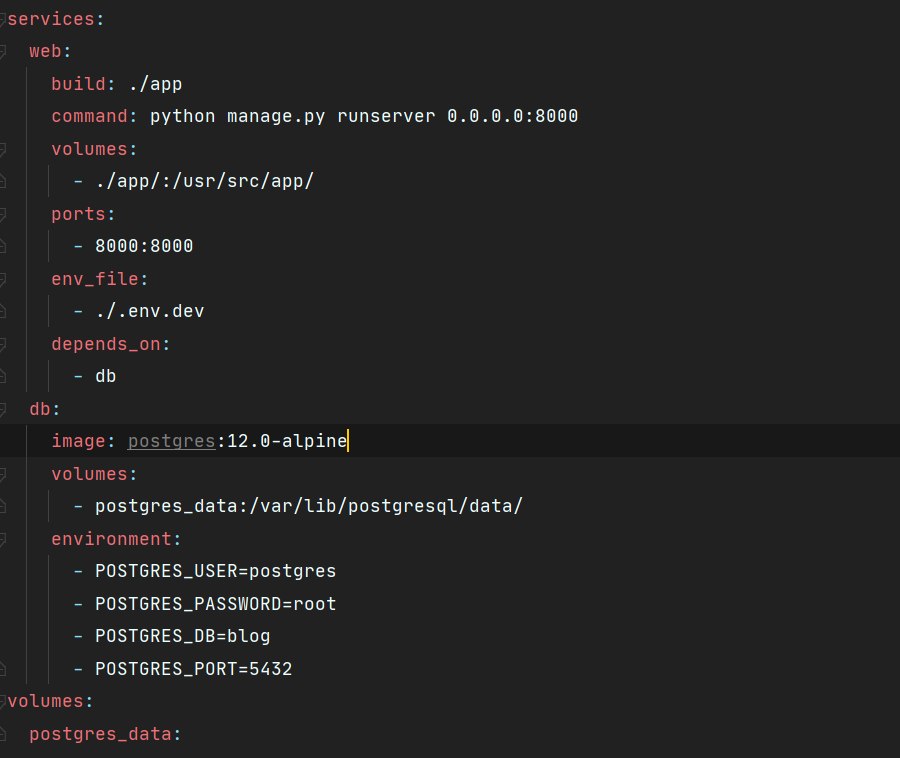
Task: Collapse the web volumes fold marker
Action: point(2,150)
